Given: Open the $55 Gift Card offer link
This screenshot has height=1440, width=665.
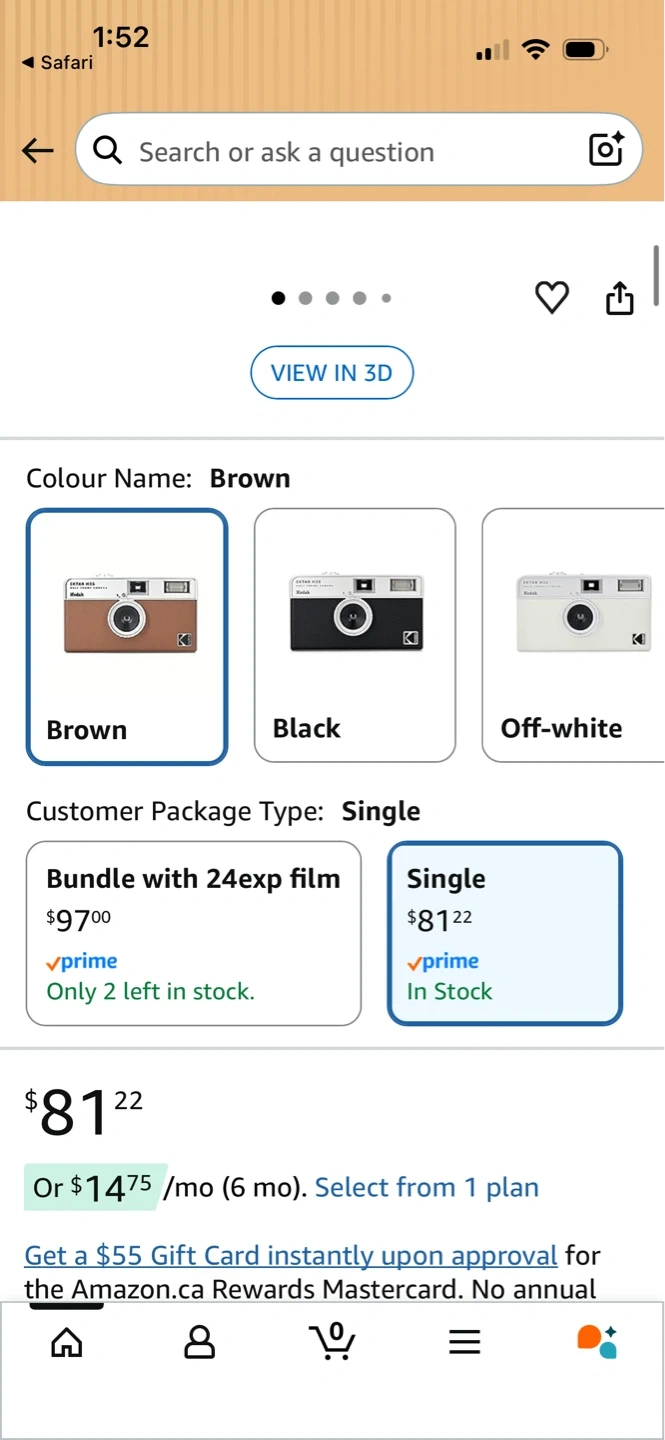Looking at the screenshot, I should point(290,1255).
